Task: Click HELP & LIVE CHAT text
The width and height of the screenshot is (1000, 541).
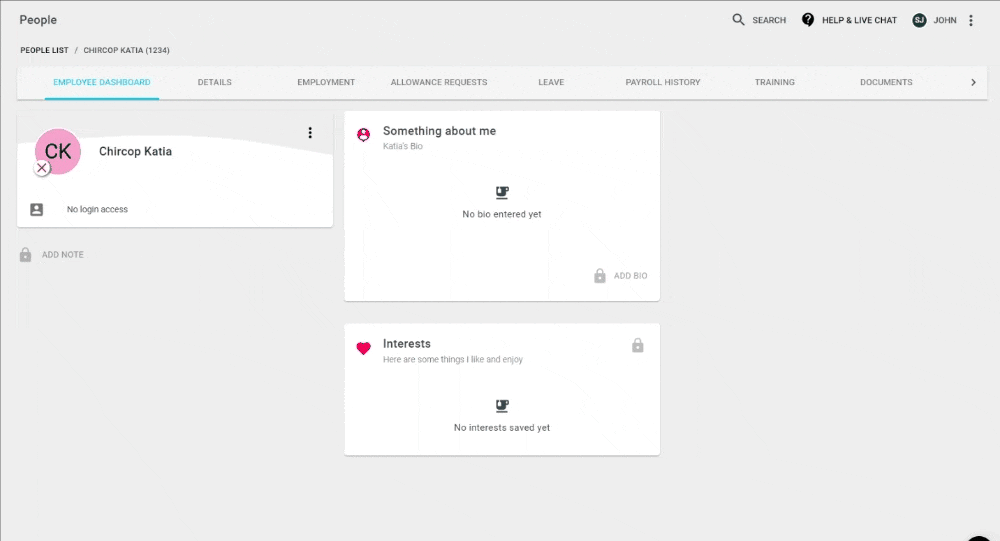Action: tap(859, 20)
